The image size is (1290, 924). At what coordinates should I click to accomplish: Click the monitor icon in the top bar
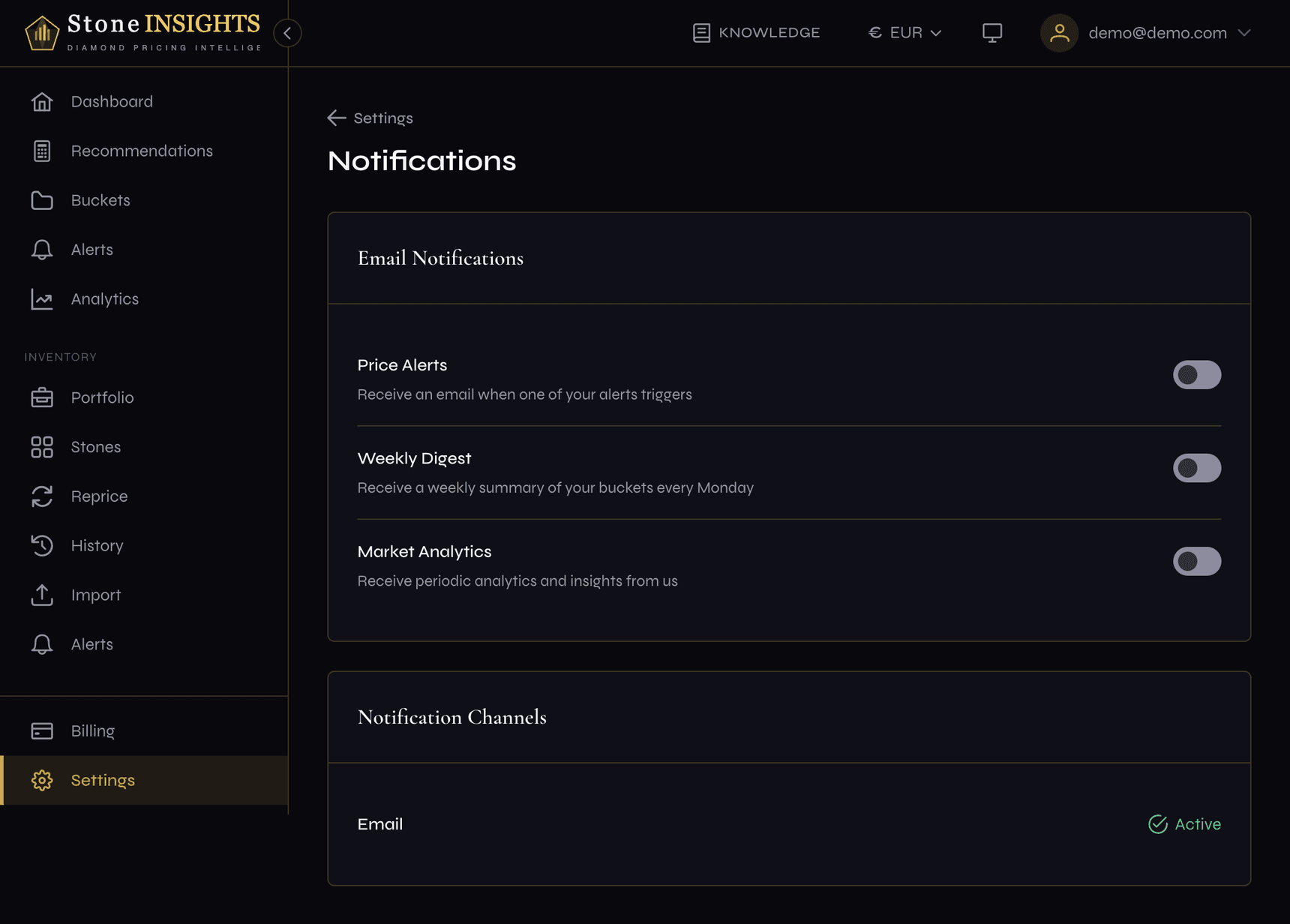click(992, 32)
